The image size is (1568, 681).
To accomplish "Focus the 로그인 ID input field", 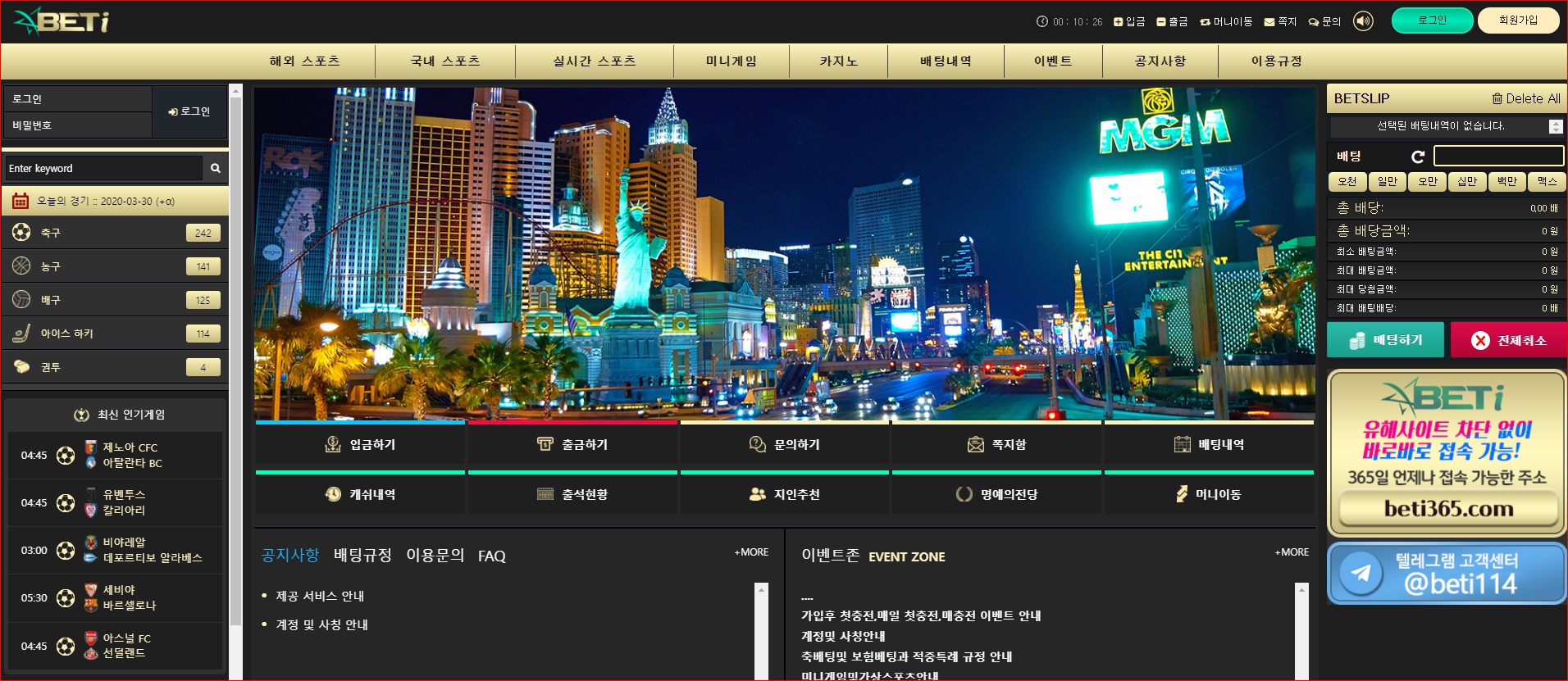I will [x=78, y=99].
